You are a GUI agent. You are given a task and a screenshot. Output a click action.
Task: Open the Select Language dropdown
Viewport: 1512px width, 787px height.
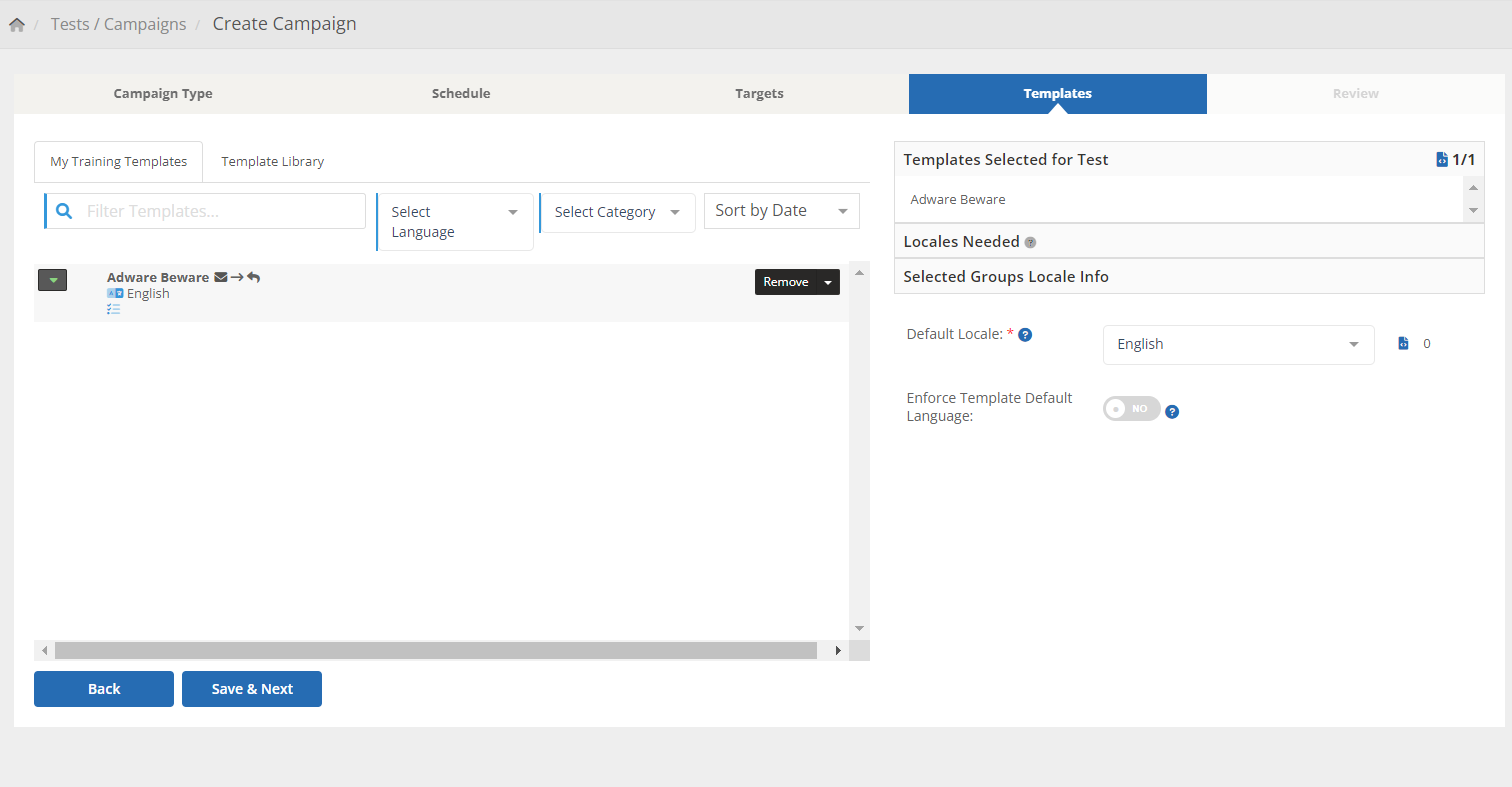tap(455, 222)
